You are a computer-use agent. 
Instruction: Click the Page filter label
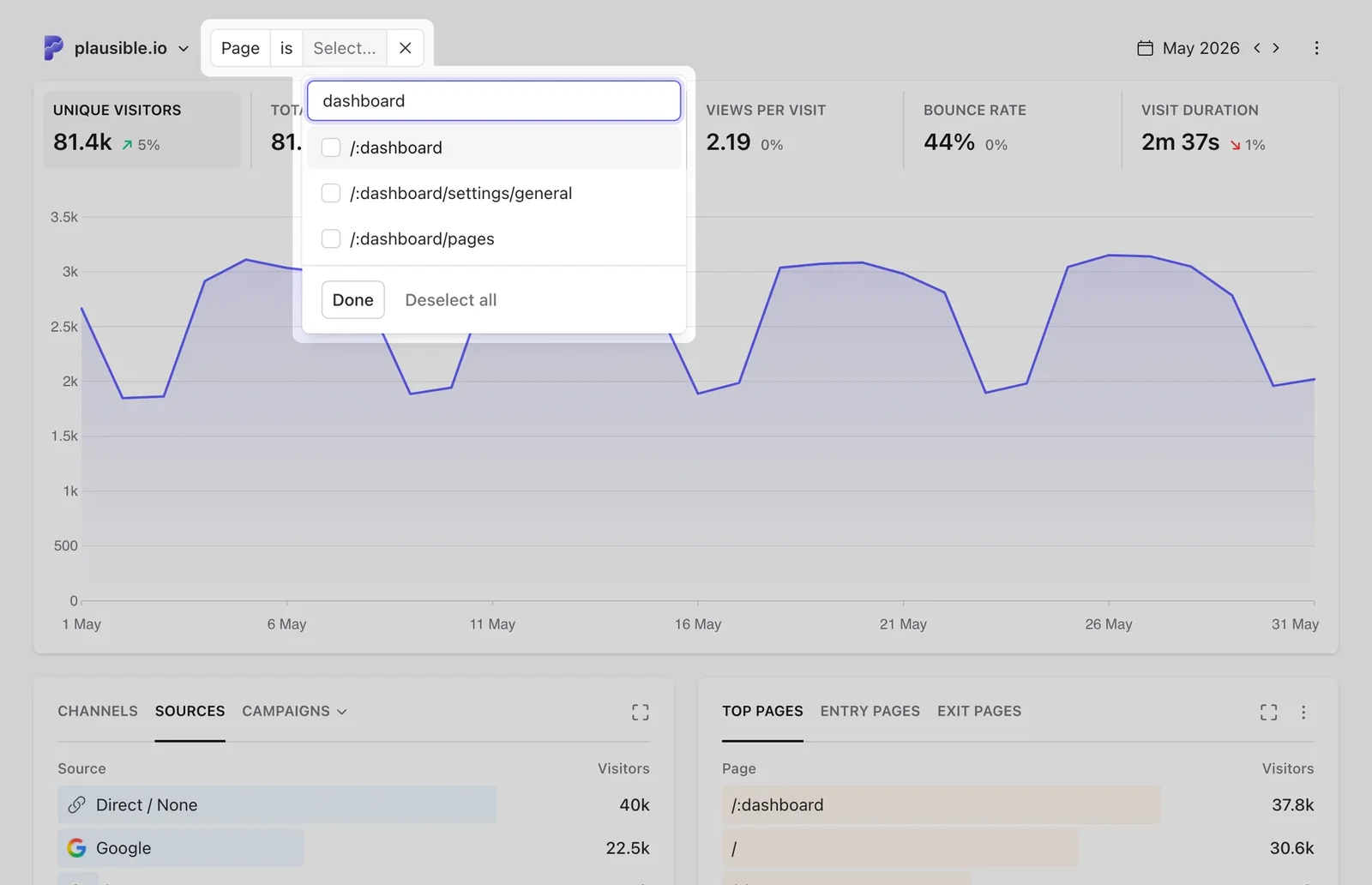(x=240, y=48)
